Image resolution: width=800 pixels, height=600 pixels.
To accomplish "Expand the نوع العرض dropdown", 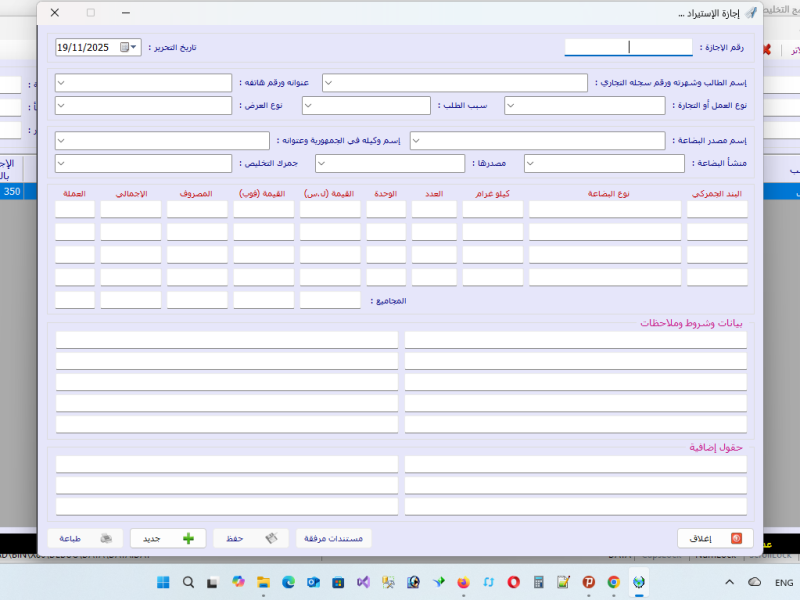I will point(61,106).
